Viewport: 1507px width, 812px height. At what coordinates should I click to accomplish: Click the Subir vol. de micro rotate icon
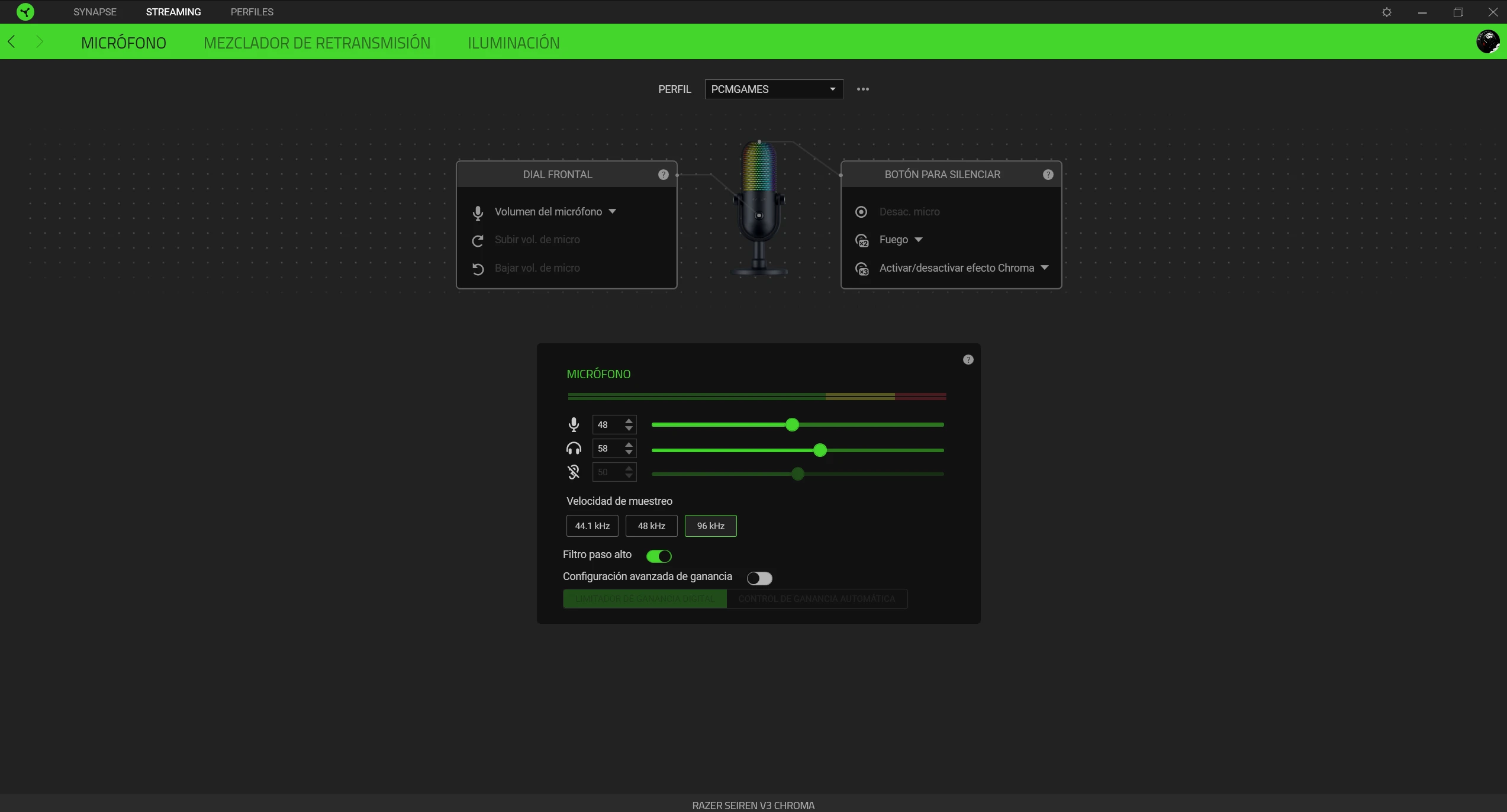coord(478,240)
